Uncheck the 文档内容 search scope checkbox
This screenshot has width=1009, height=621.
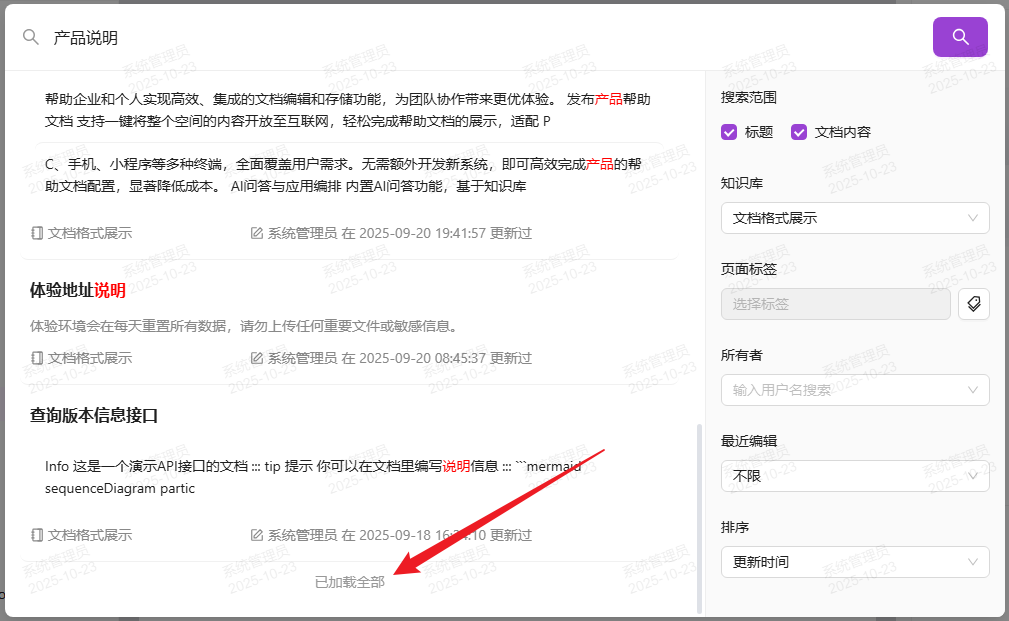[799, 132]
